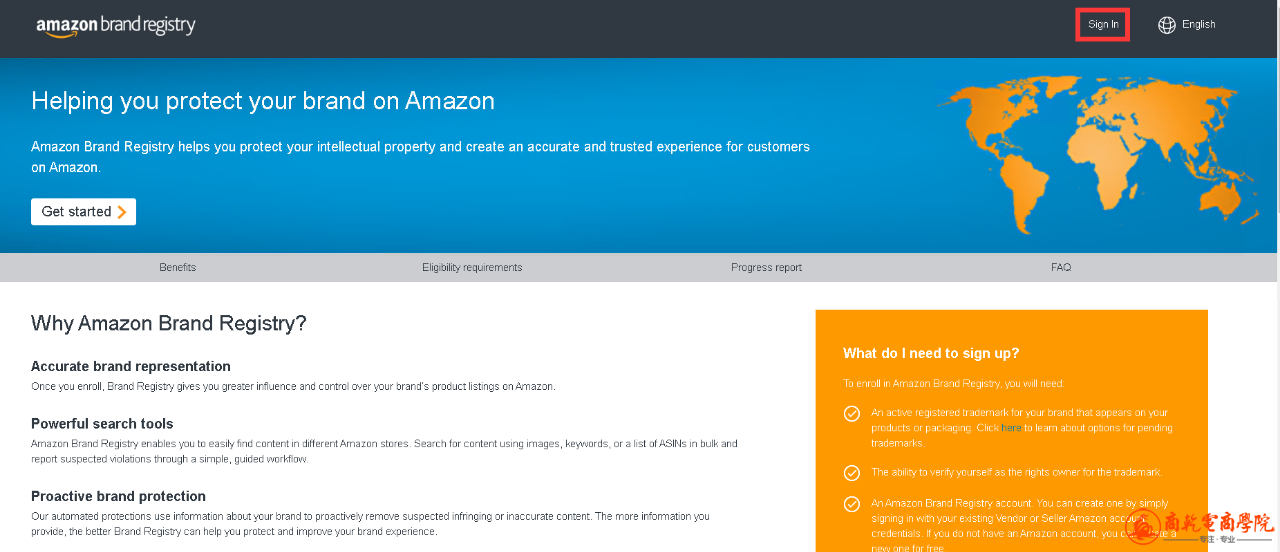Click the 'Powerful search tools' heading

point(102,424)
